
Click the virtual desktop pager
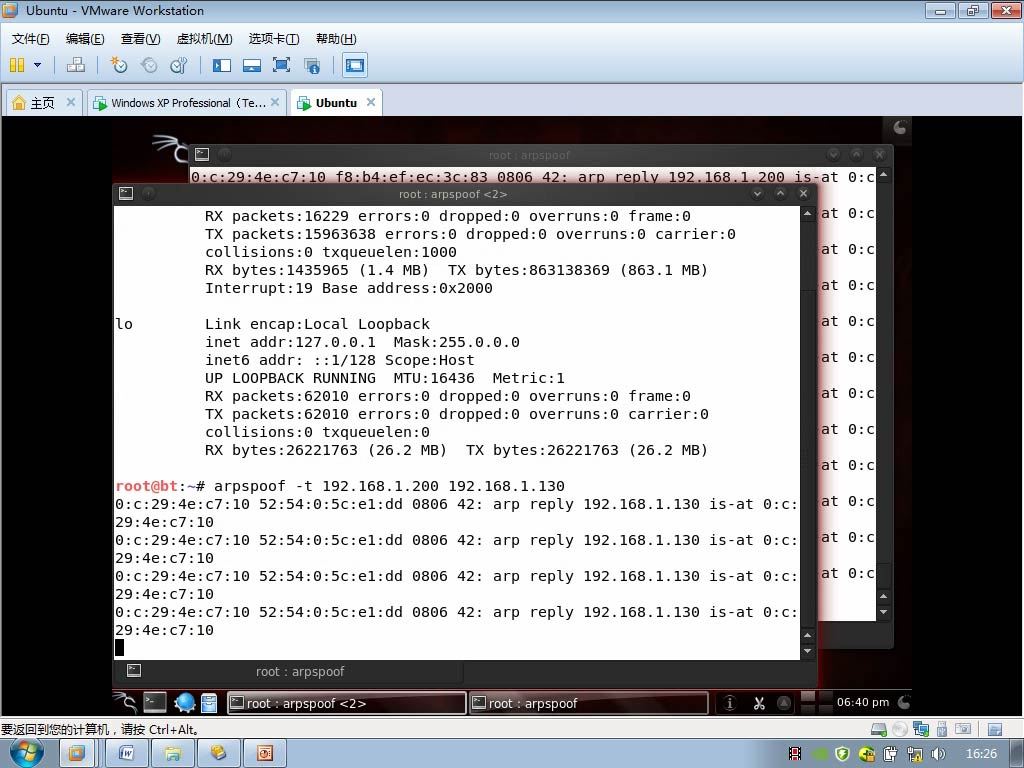816,703
